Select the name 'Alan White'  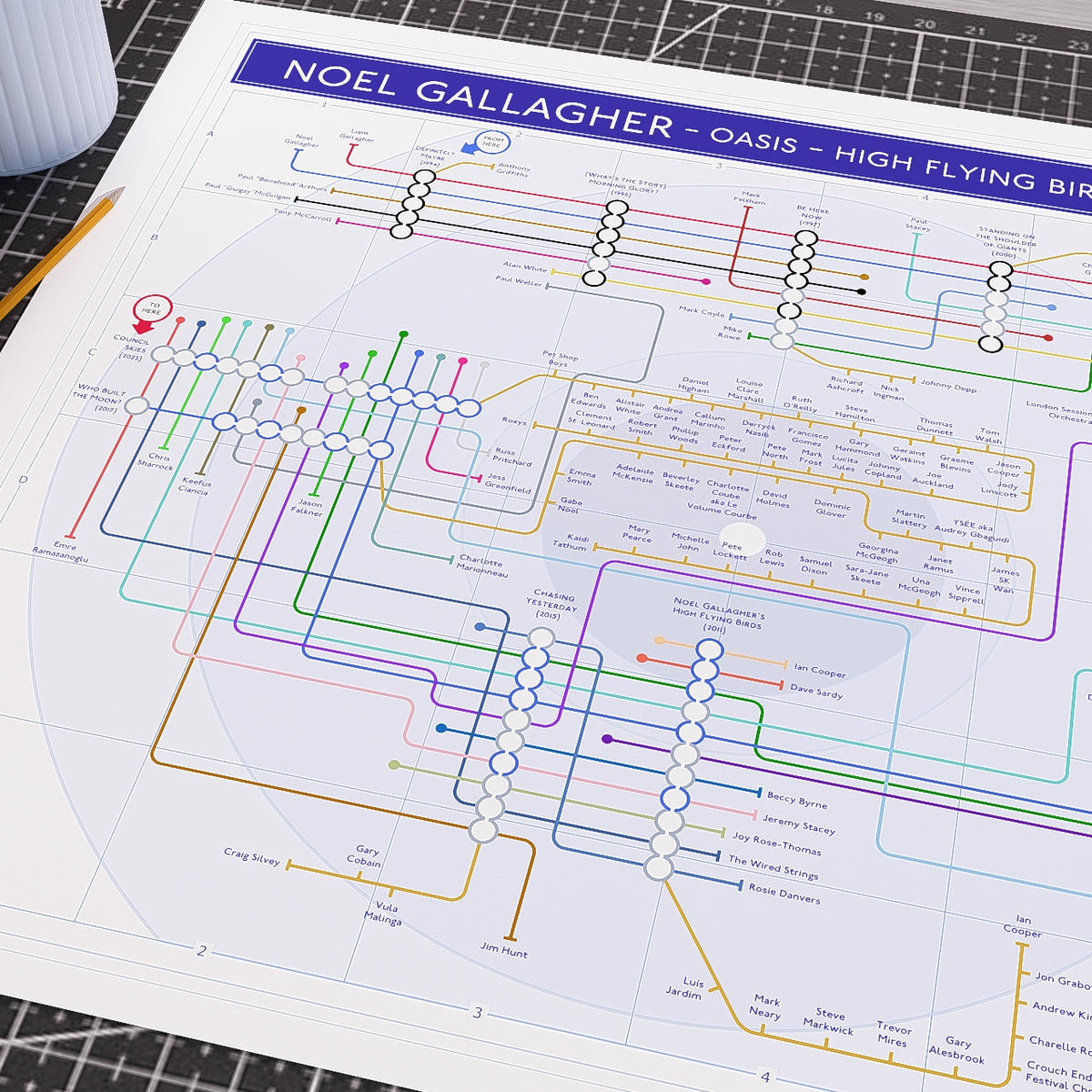pyautogui.click(x=524, y=268)
